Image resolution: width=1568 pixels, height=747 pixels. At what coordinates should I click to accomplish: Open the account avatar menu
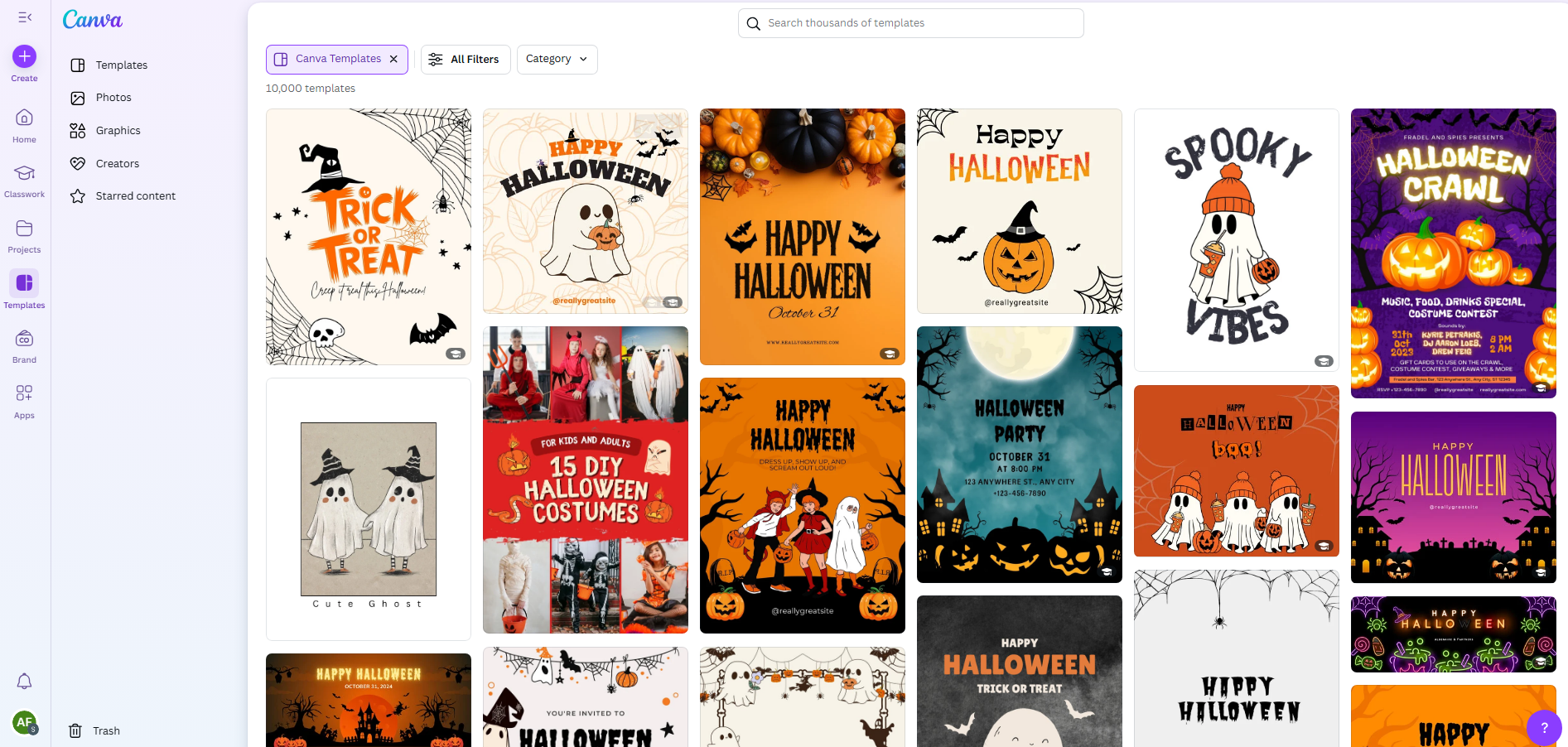pyautogui.click(x=24, y=722)
